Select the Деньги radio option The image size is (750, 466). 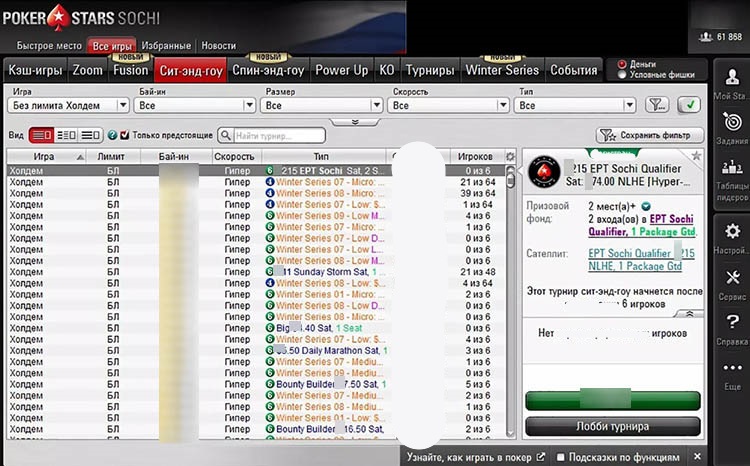[x=622, y=64]
